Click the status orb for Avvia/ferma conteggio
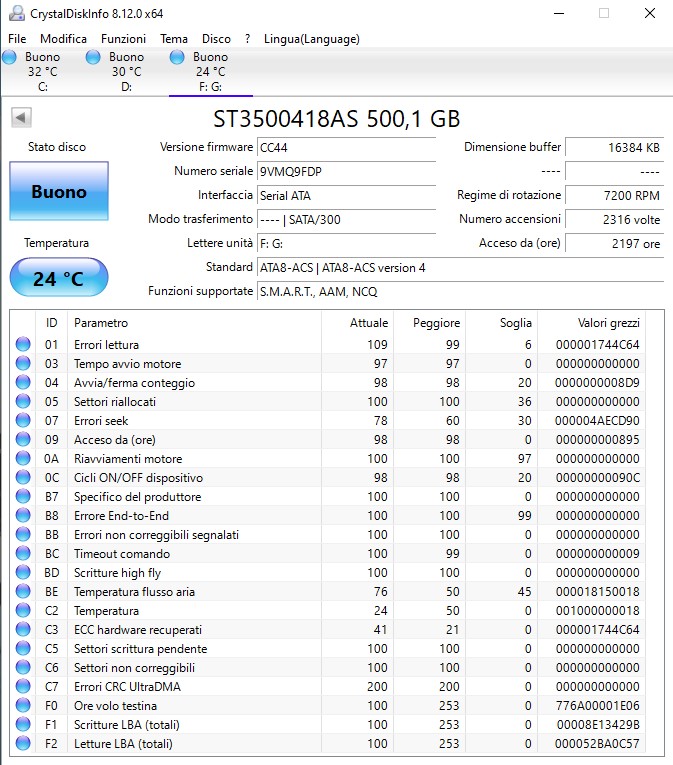The width and height of the screenshot is (673, 765). click(23, 382)
